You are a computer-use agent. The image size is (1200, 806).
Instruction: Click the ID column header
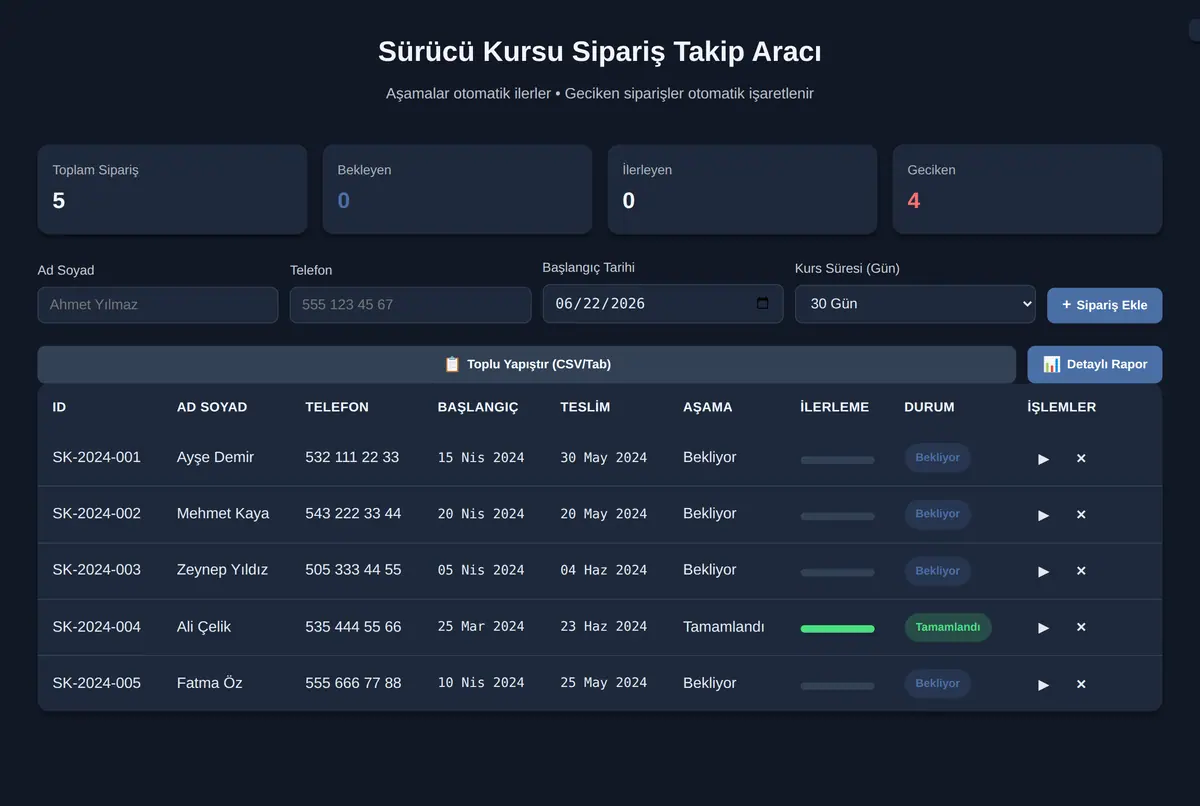point(59,407)
